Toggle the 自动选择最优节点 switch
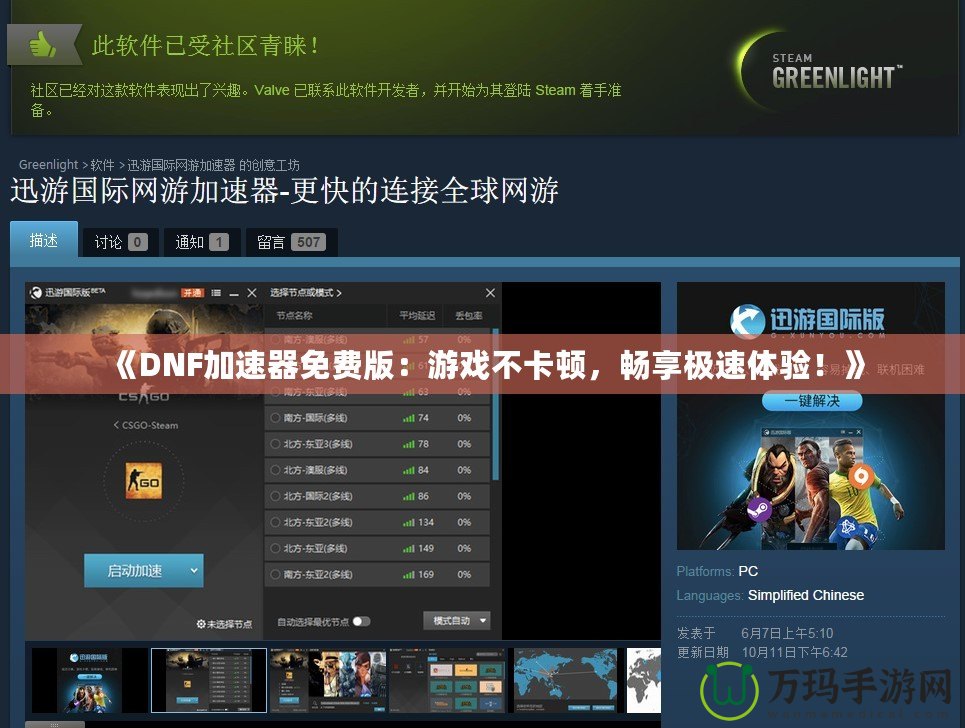This screenshot has width=965, height=728. pyautogui.click(x=362, y=622)
